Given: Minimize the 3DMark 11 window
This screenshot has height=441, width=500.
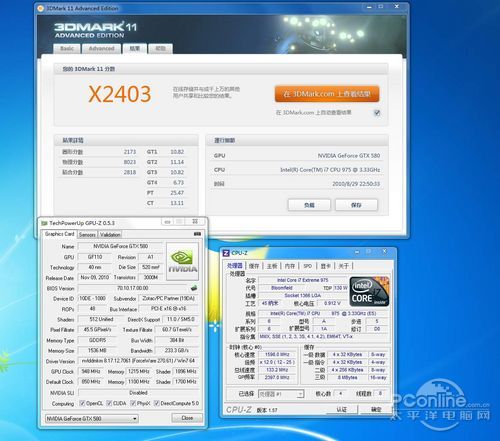Looking at the screenshot, I should pos(369,7).
